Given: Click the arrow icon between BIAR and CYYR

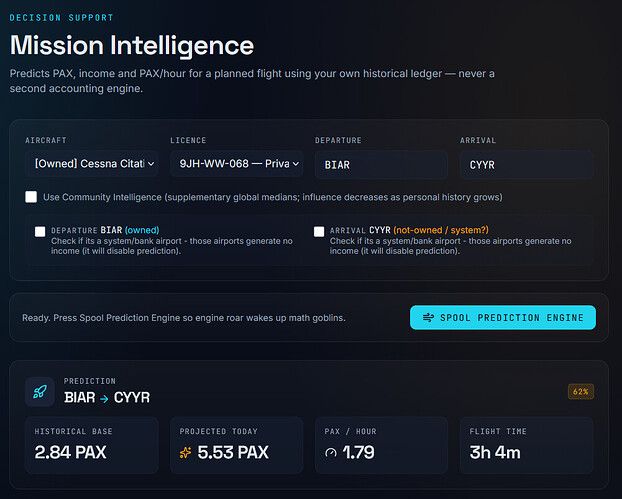Looking at the screenshot, I should pyautogui.click(x=104, y=399).
